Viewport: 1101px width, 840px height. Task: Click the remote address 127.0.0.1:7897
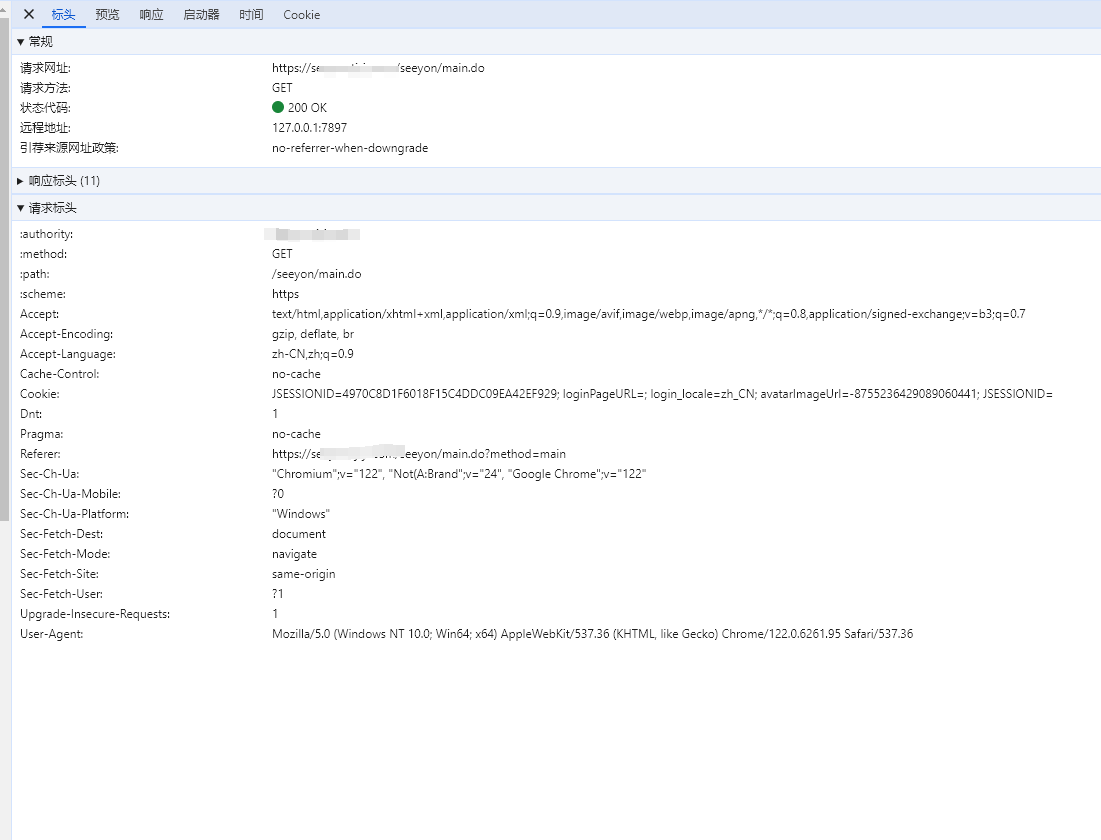pos(309,128)
